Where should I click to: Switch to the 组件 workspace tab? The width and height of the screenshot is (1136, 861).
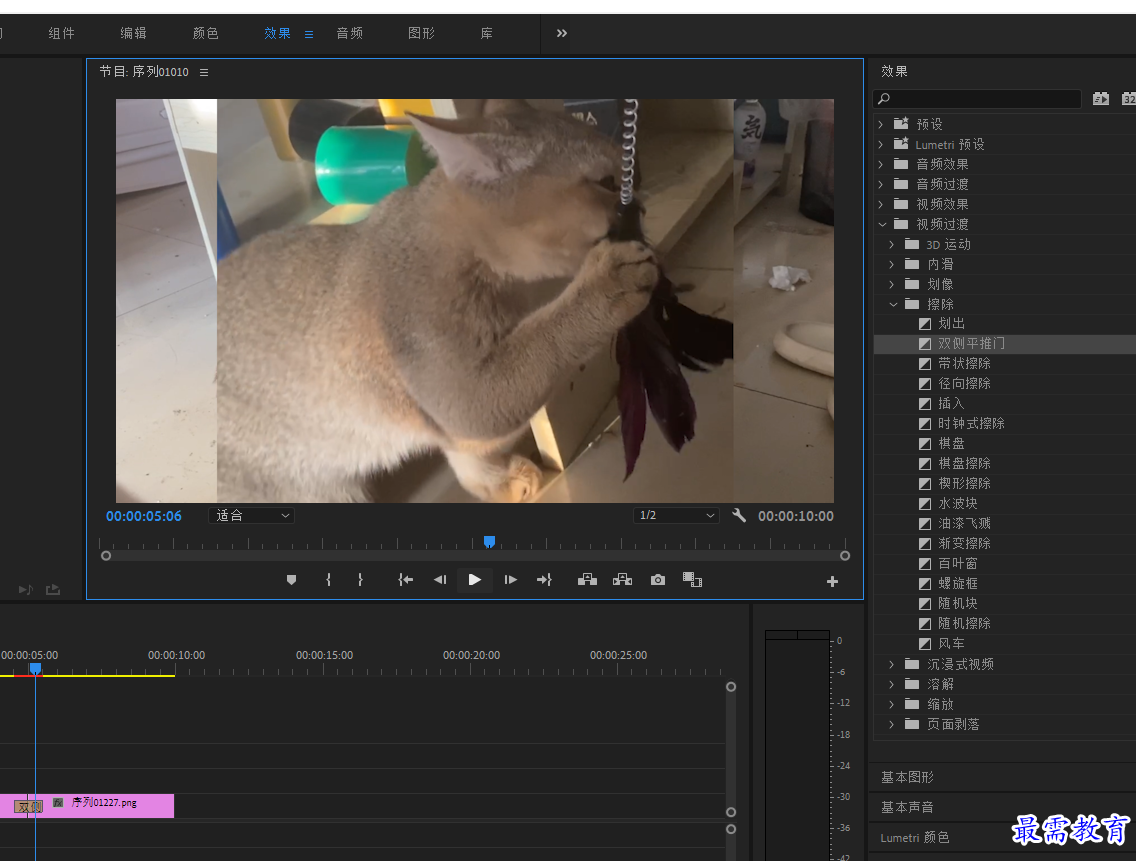pyautogui.click(x=62, y=33)
